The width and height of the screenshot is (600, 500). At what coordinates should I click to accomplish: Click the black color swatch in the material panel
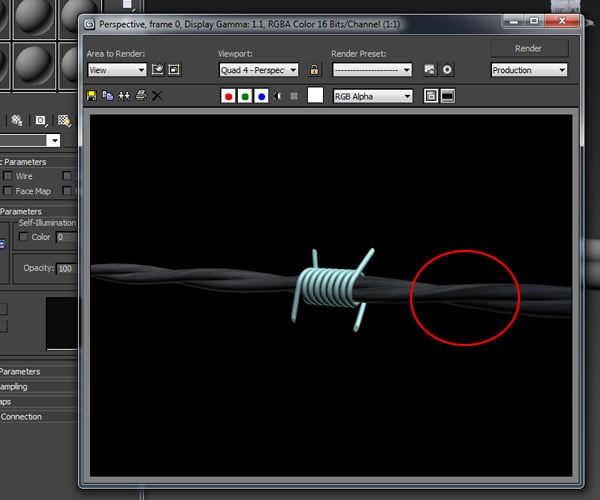pyautogui.click(x=62, y=323)
